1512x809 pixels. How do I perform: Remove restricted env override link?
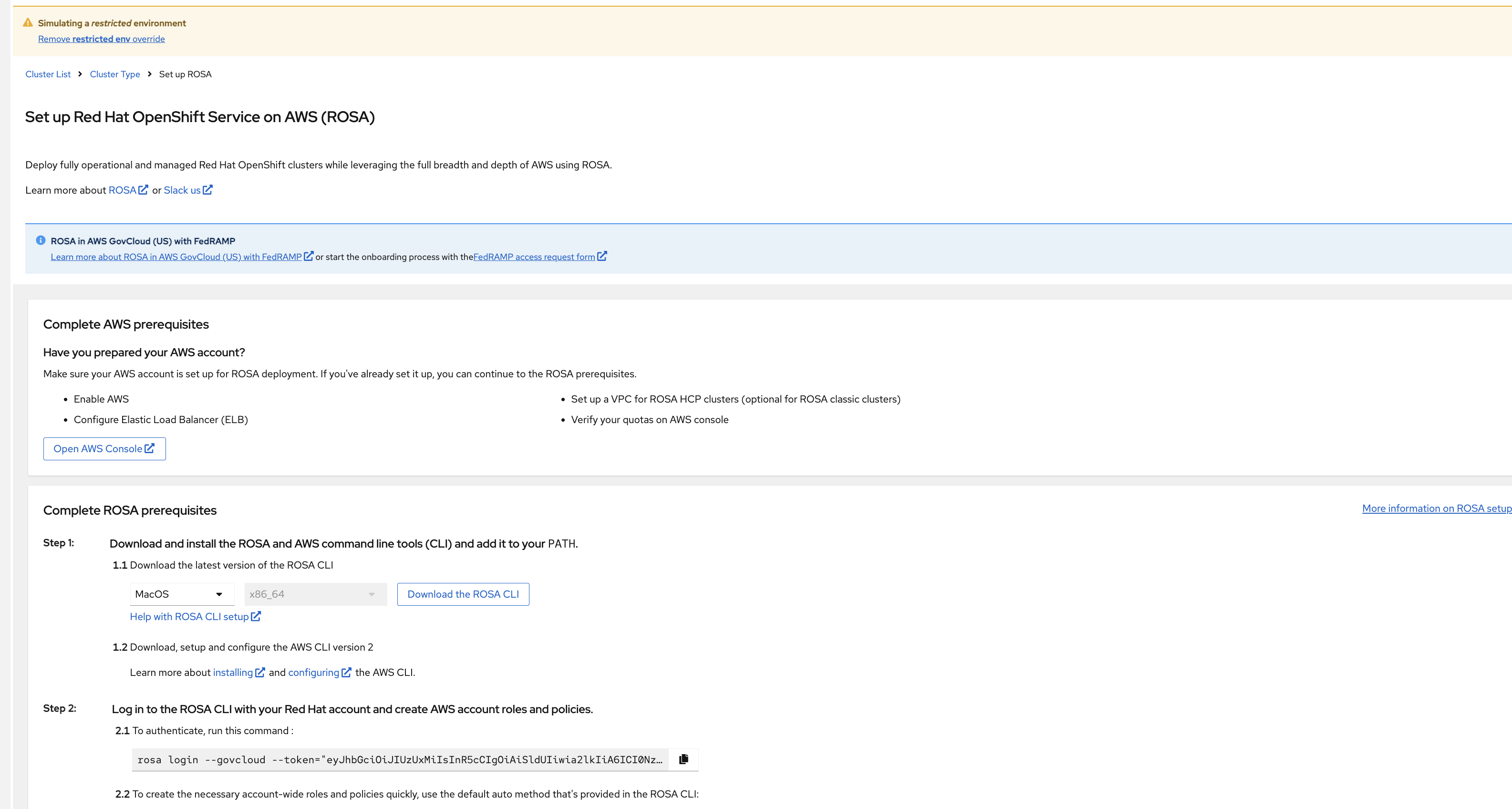pyautogui.click(x=101, y=39)
